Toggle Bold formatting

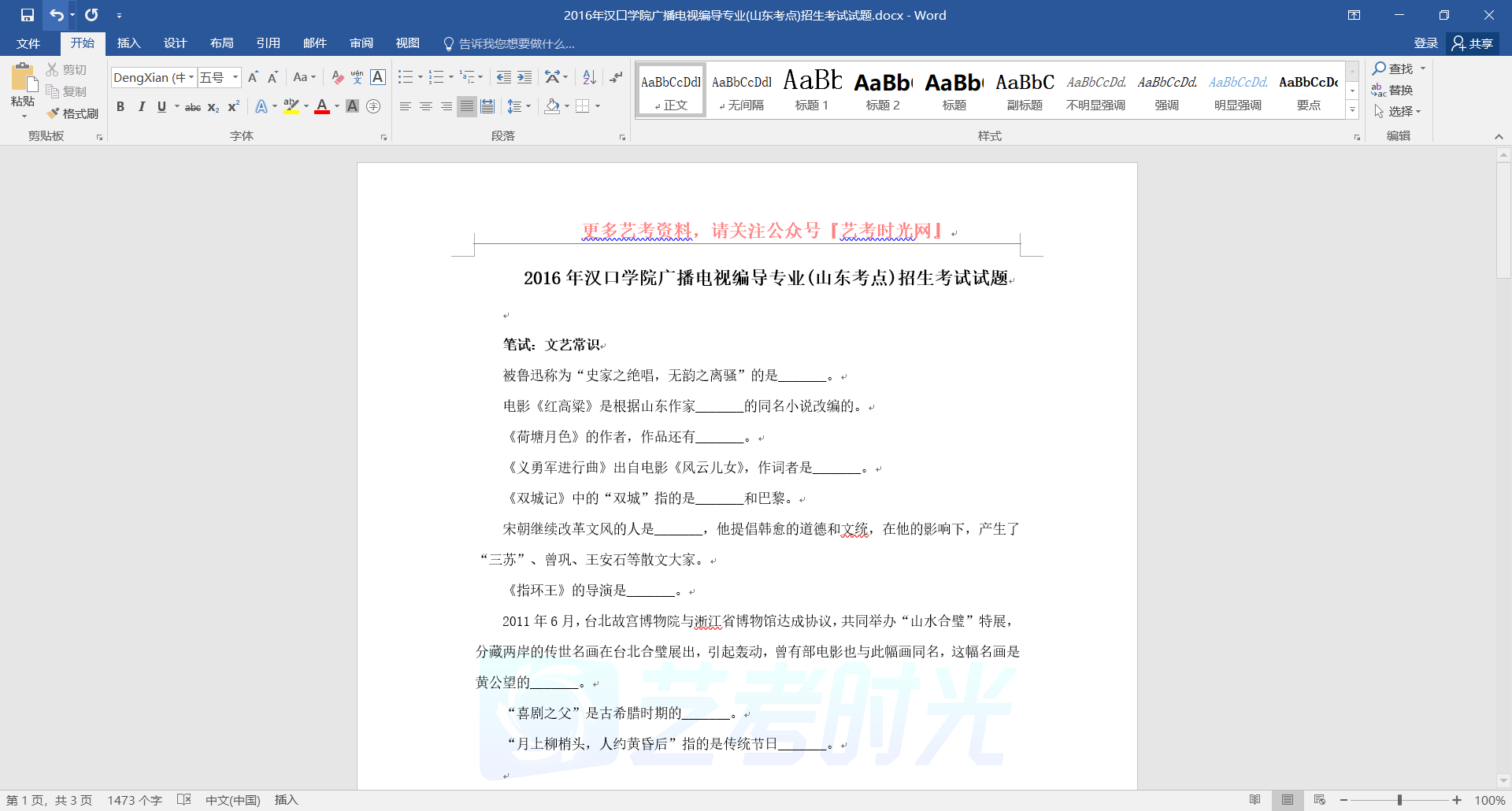tap(120, 106)
